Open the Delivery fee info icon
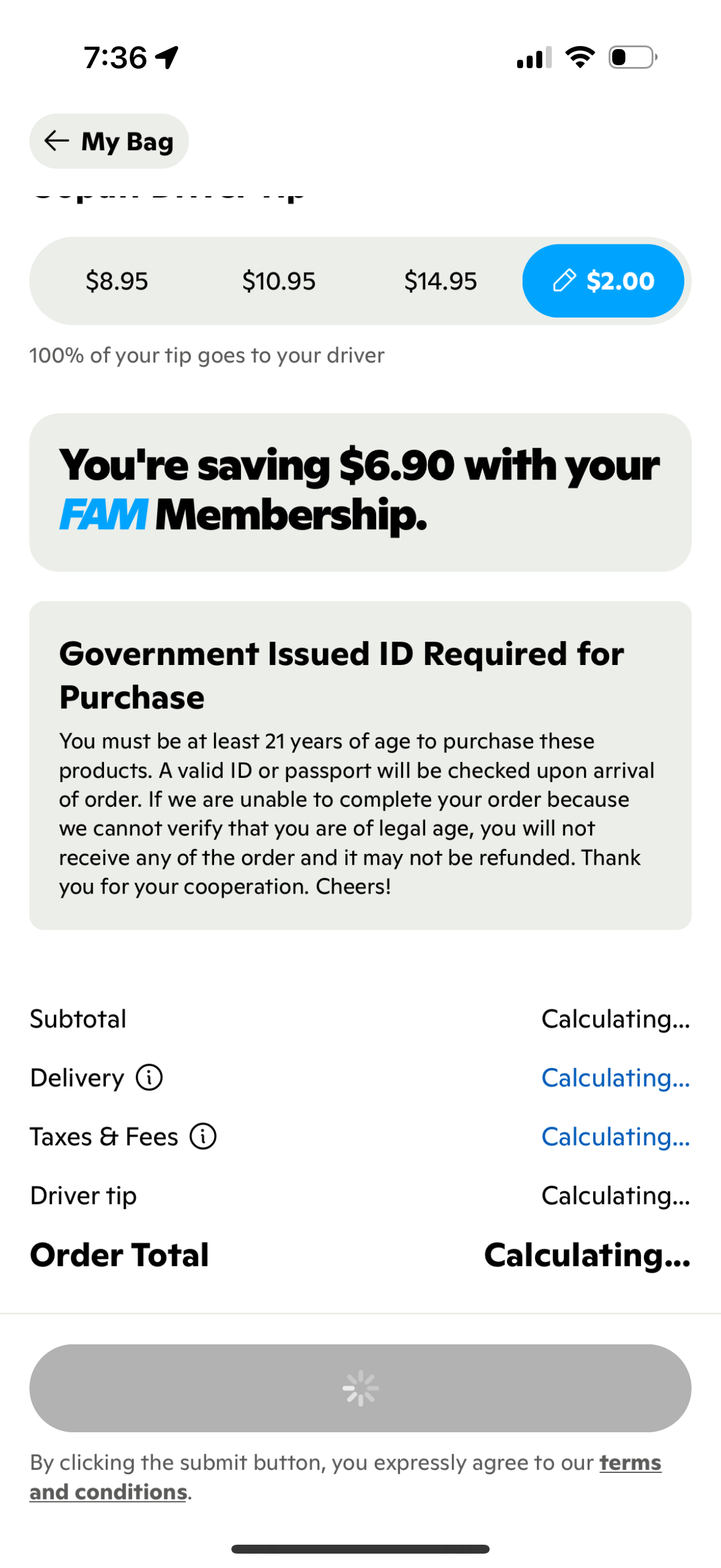Viewport: 721px width, 1568px height. tap(149, 1078)
